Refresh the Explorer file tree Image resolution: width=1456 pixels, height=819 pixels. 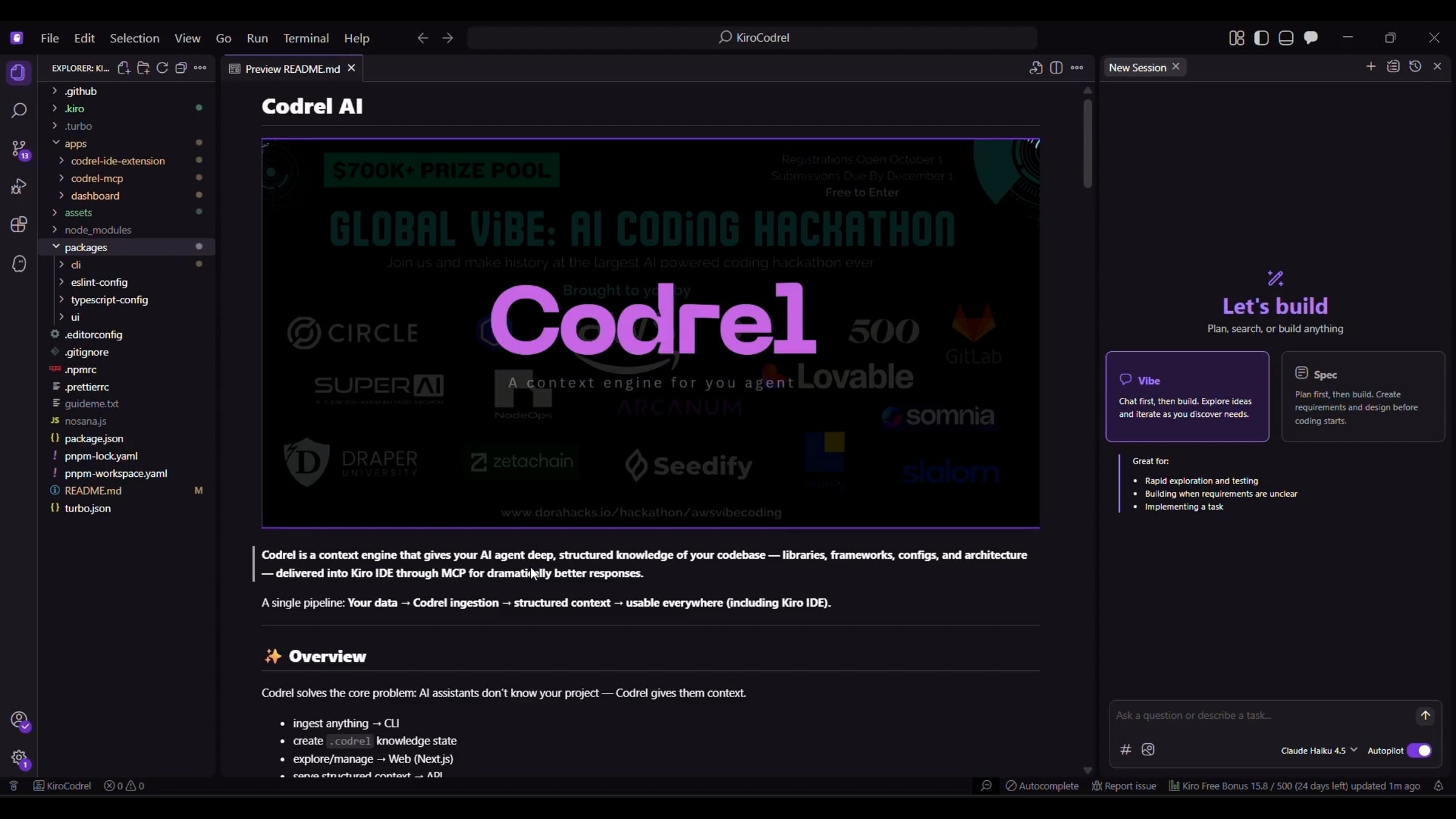162,68
